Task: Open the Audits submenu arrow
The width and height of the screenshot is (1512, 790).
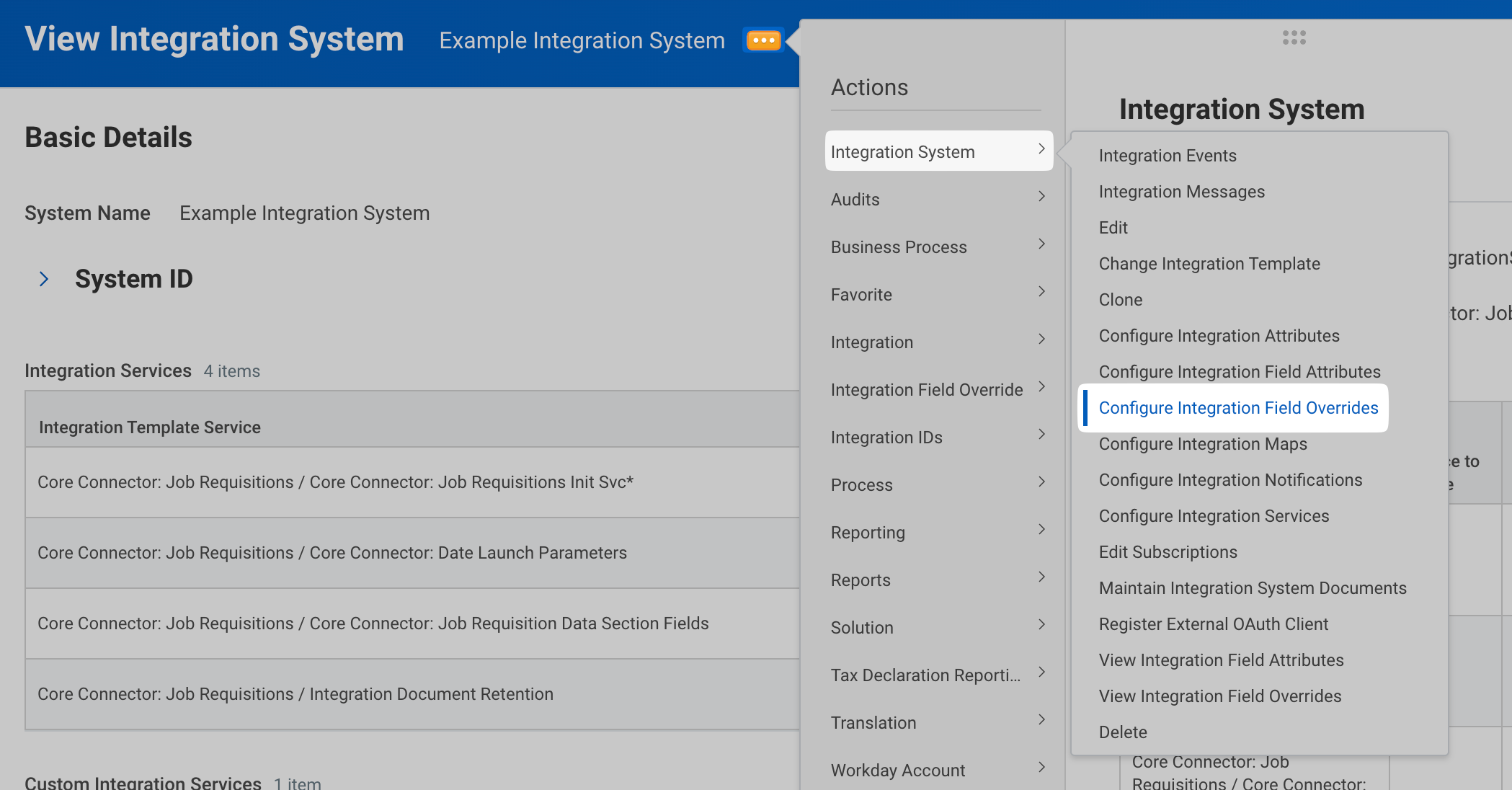Action: [x=1041, y=197]
